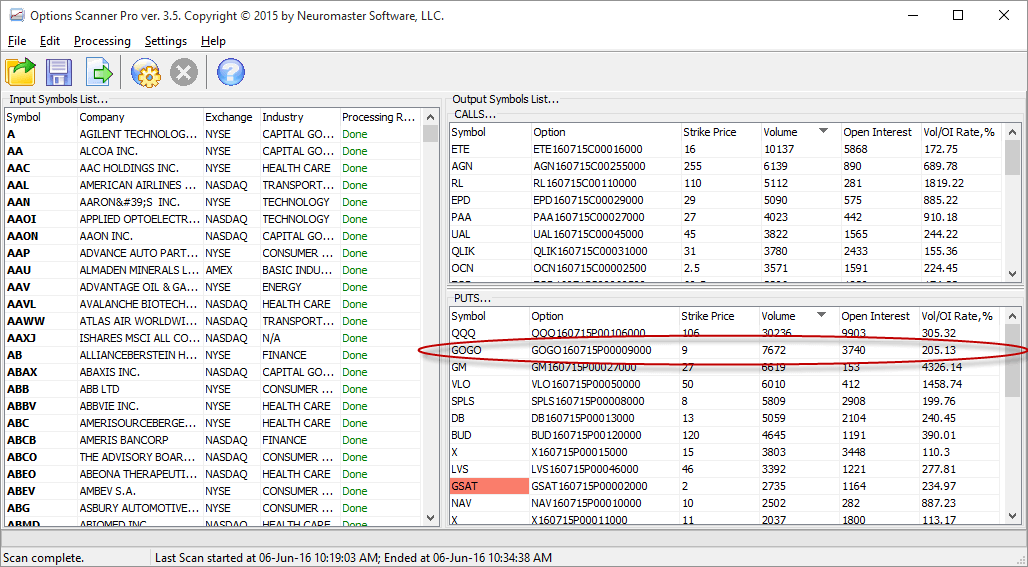Select AGN160715C00255000 option
Image resolution: width=1028 pixels, height=567 pixels.
click(589, 166)
